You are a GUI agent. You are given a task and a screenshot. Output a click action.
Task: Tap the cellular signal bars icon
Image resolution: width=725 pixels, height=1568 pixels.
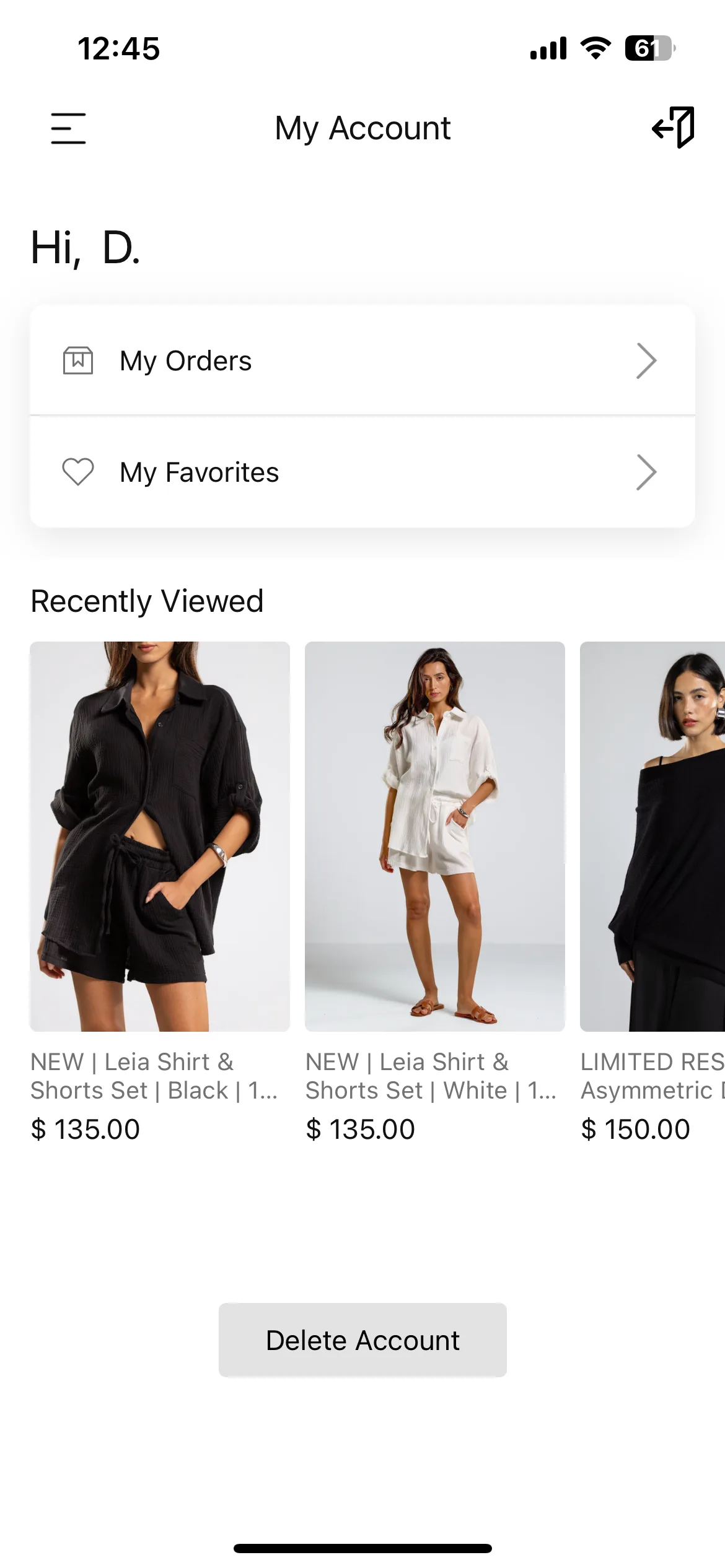click(x=548, y=48)
